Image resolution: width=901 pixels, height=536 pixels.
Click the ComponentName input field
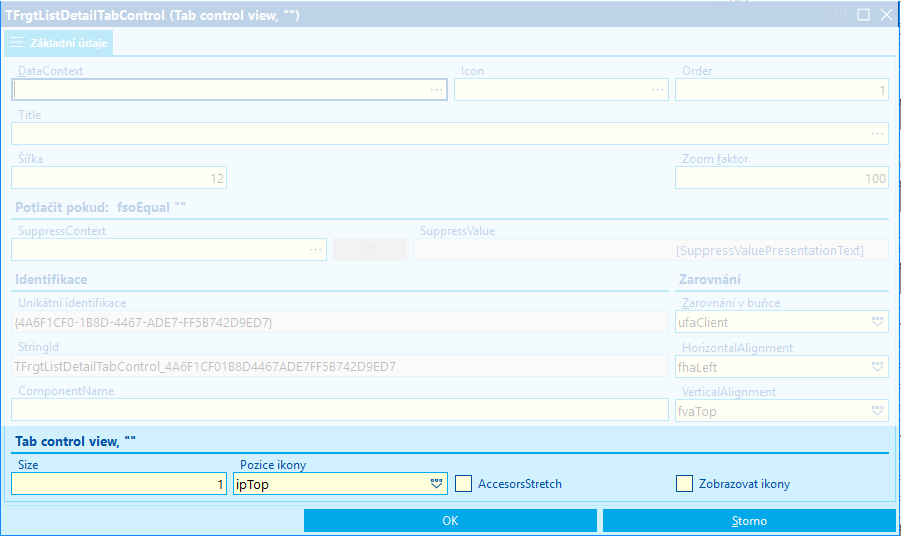340,410
